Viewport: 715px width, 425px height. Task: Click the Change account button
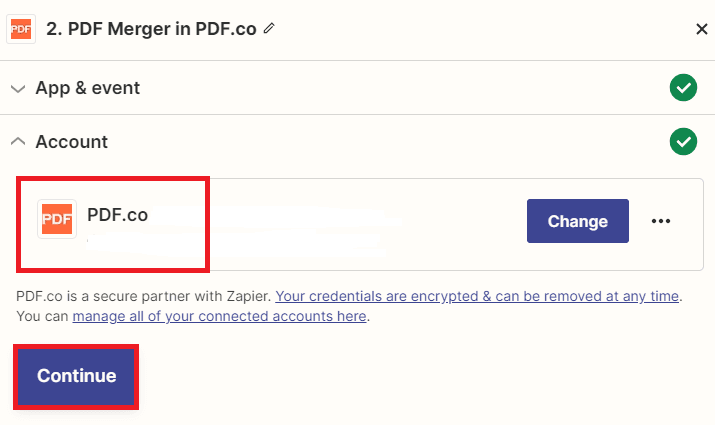577,221
